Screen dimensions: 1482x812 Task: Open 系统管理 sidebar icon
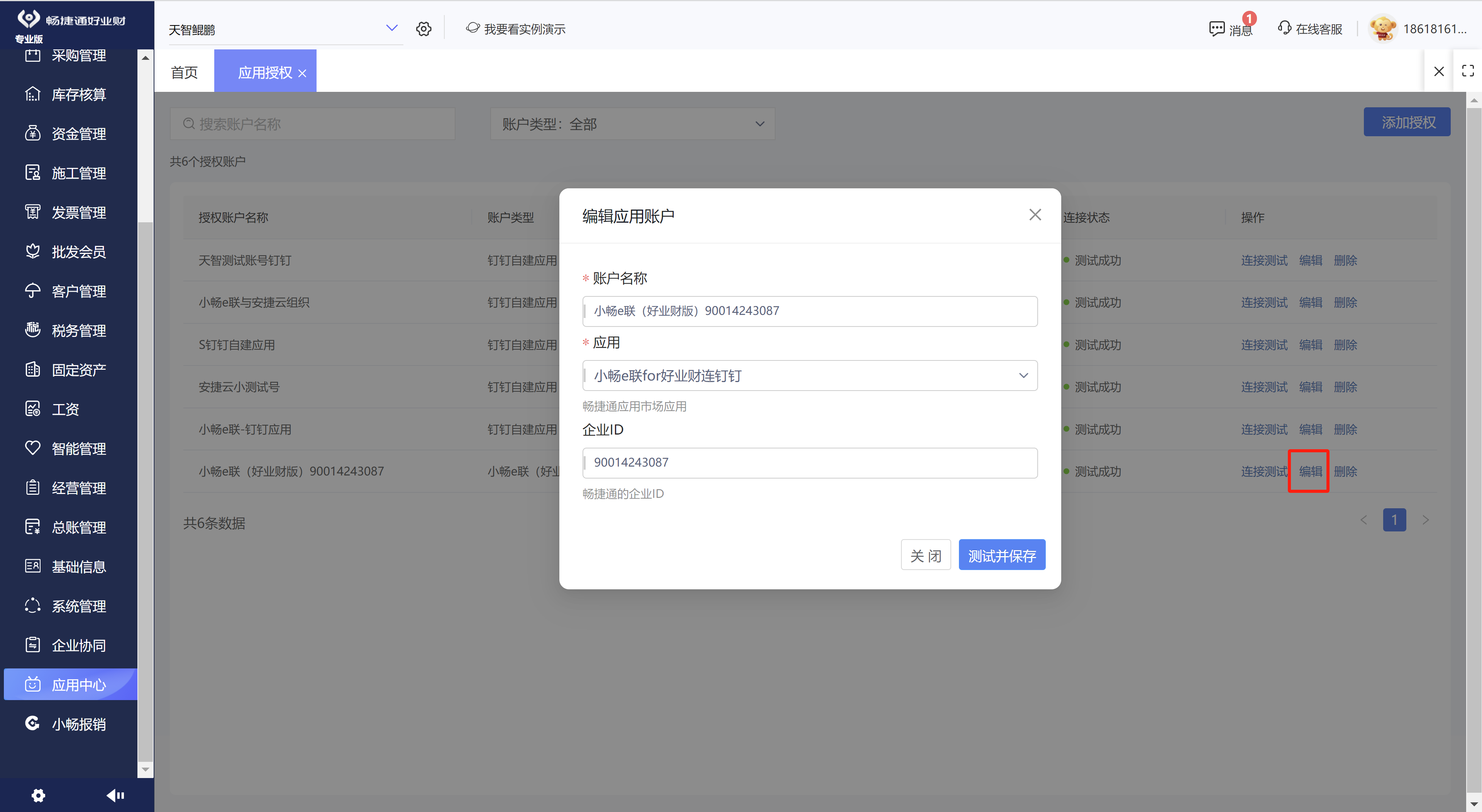[x=33, y=606]
